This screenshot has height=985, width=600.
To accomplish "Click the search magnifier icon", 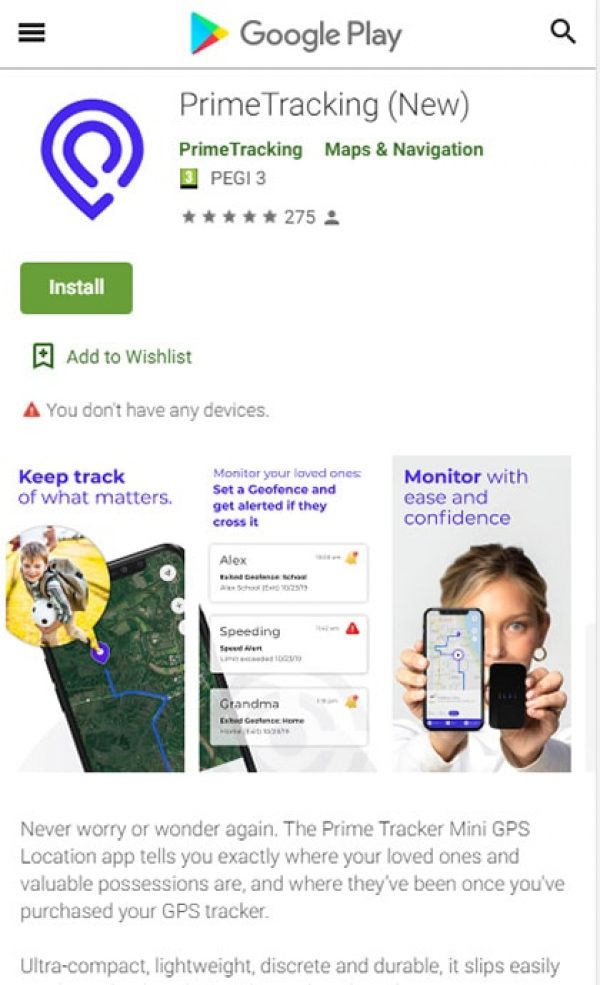I will (x=562, y=31).
